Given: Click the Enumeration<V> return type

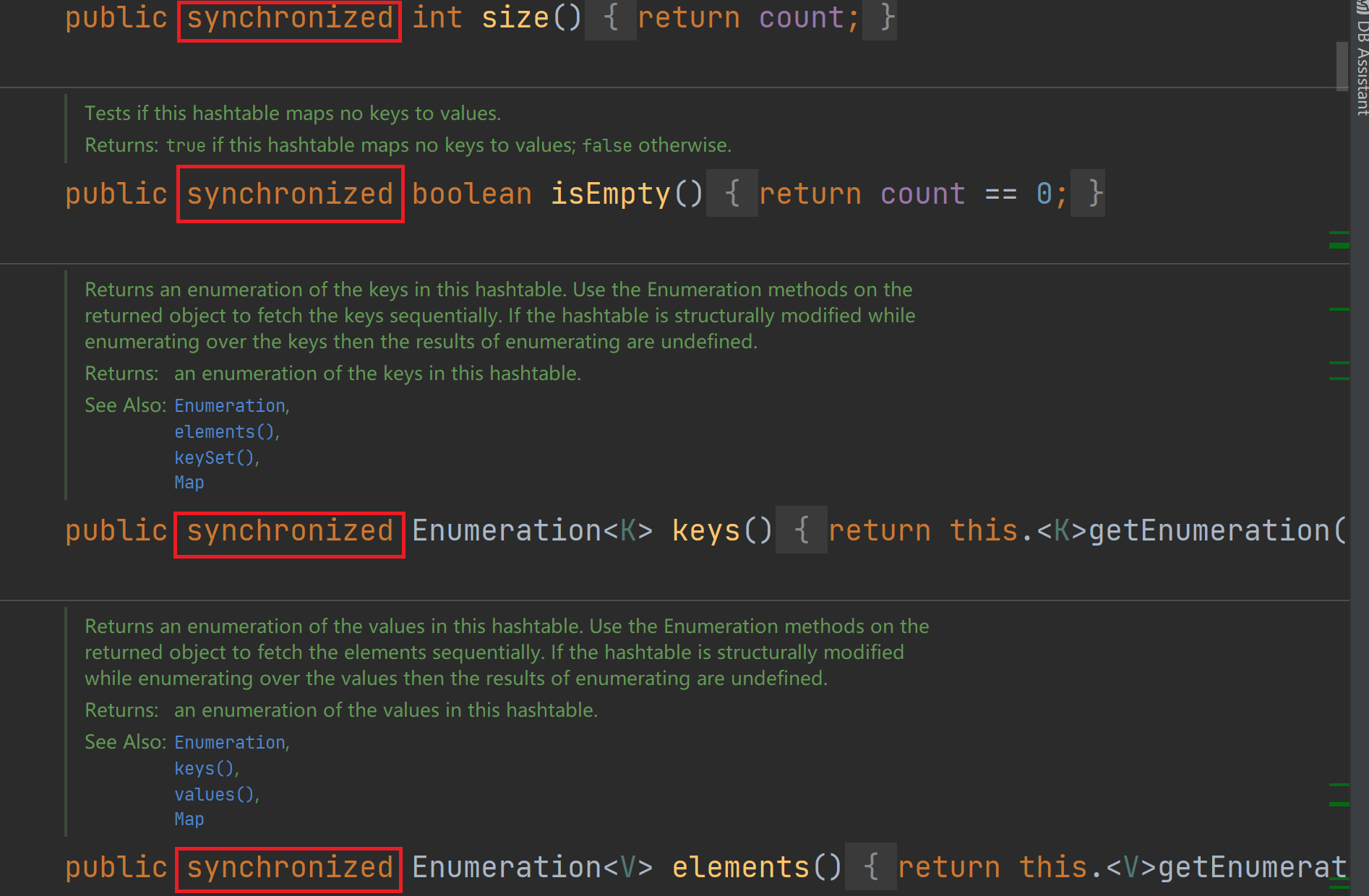Looking at the screenshot, I should pyautogui.click(x=533, y=867).
